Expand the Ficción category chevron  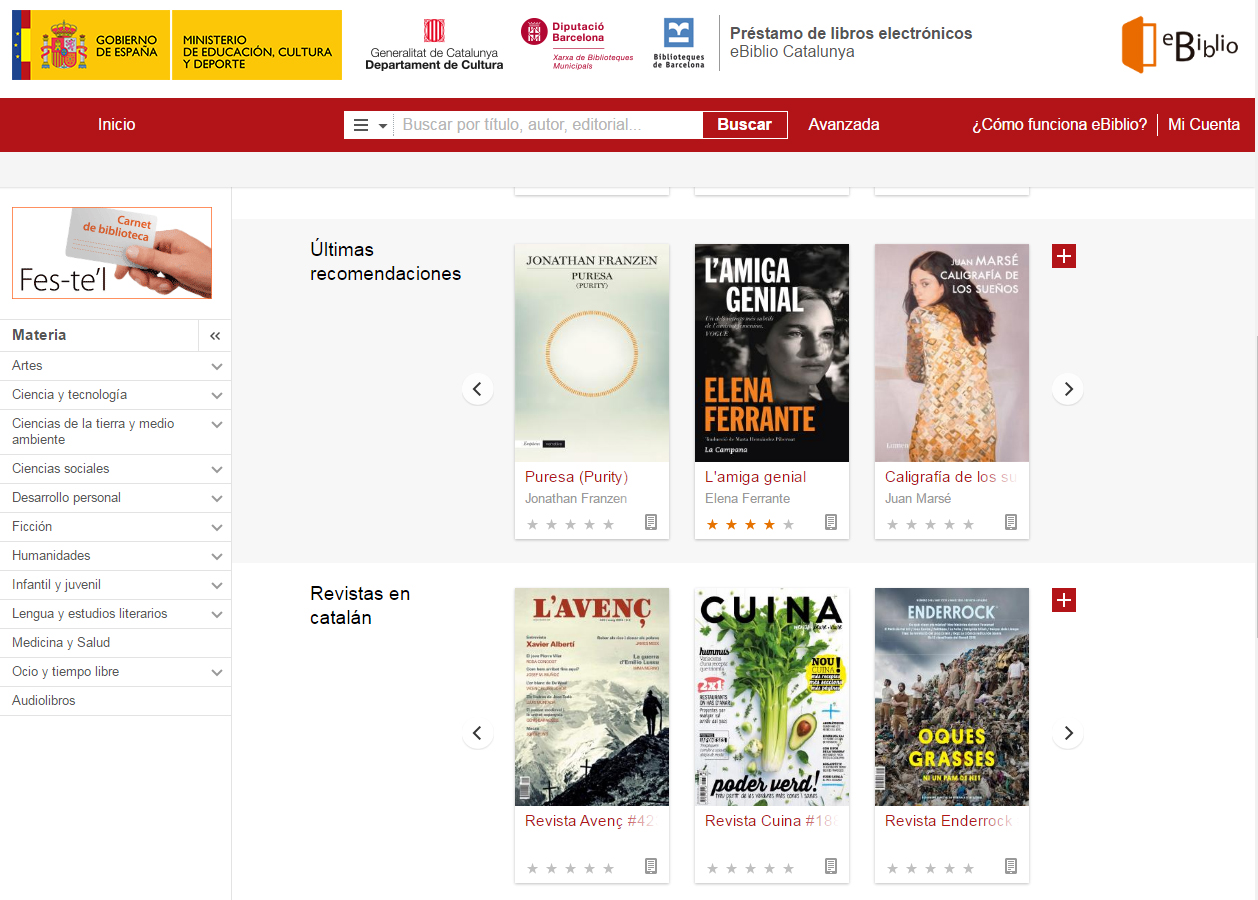(217, 527)
